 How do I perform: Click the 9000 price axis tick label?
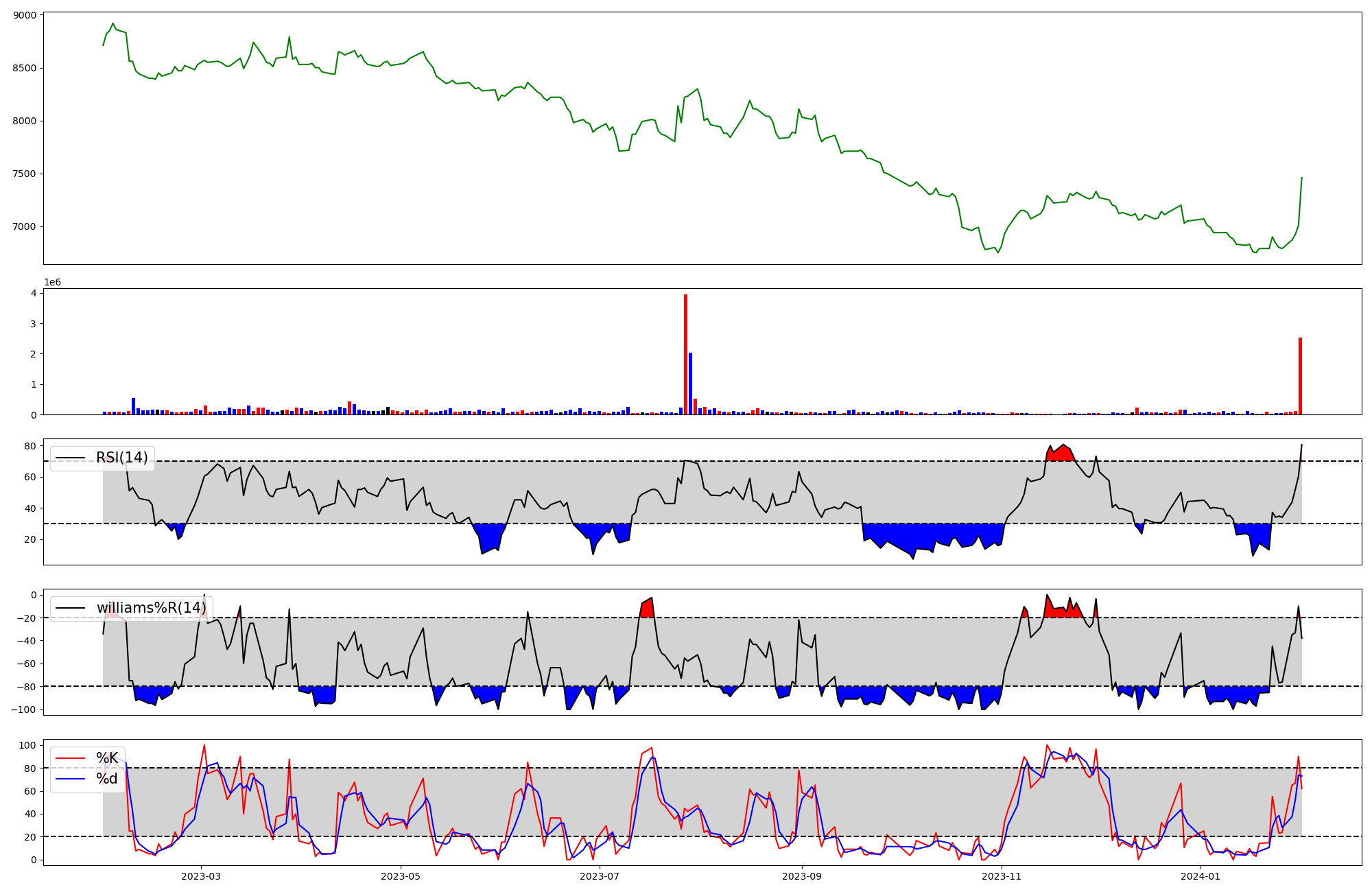click(25, 16)
